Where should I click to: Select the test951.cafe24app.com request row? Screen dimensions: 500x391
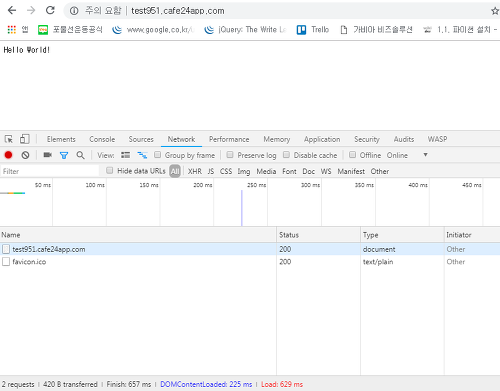pos(250,249)
